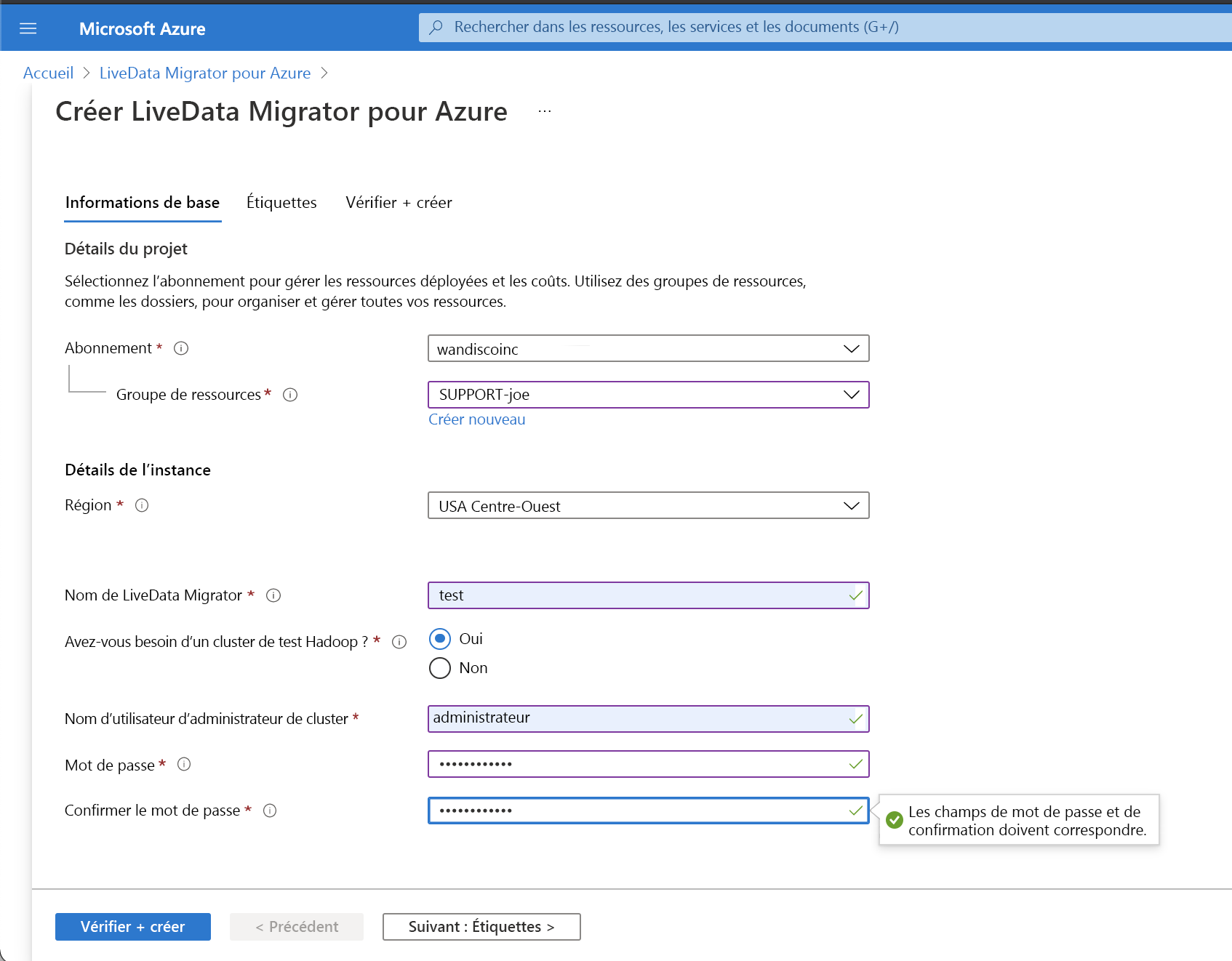
Task: Click the search magnifier icon
Action: [436, 28]
